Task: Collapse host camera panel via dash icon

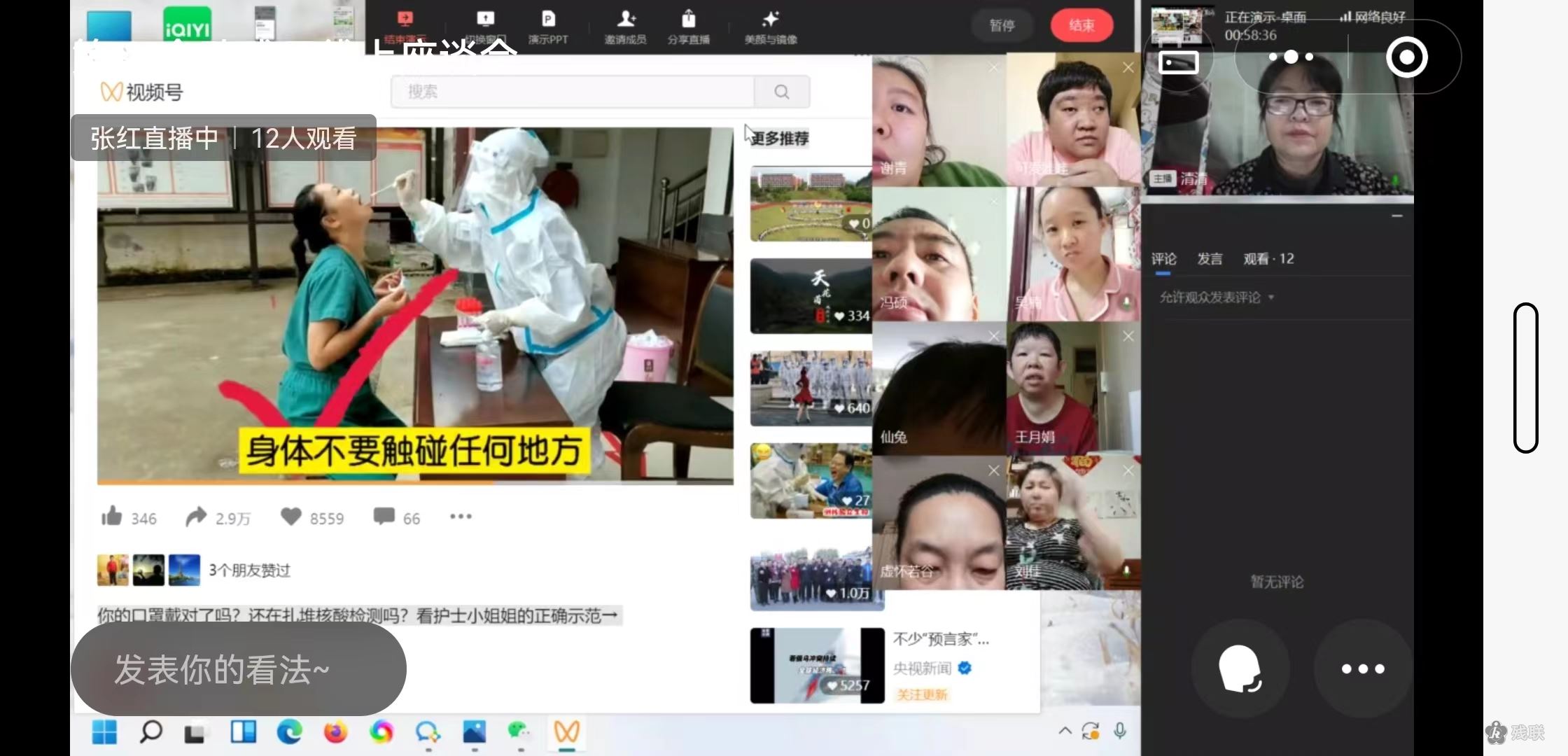Action: tap(1397, 216)
